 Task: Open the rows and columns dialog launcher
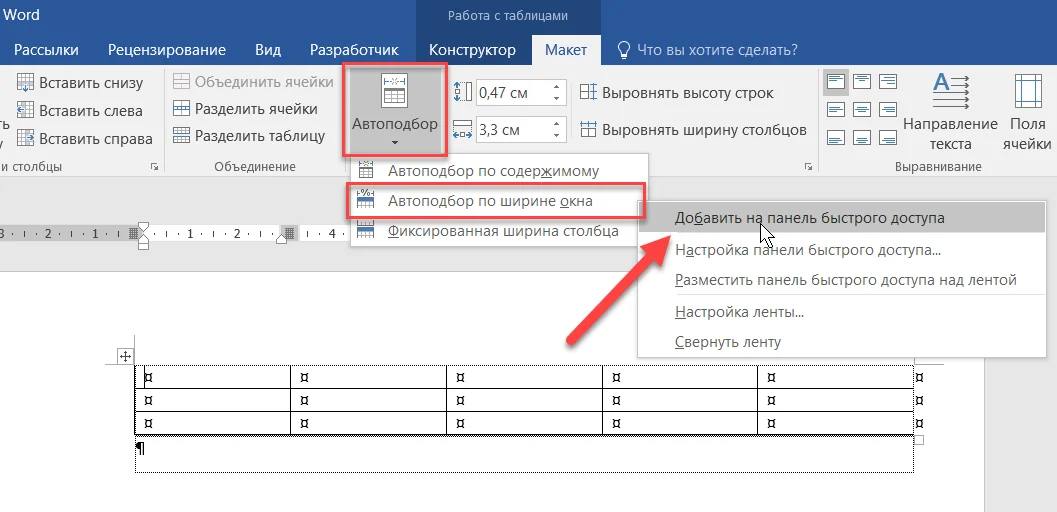[x=154, y=166]
